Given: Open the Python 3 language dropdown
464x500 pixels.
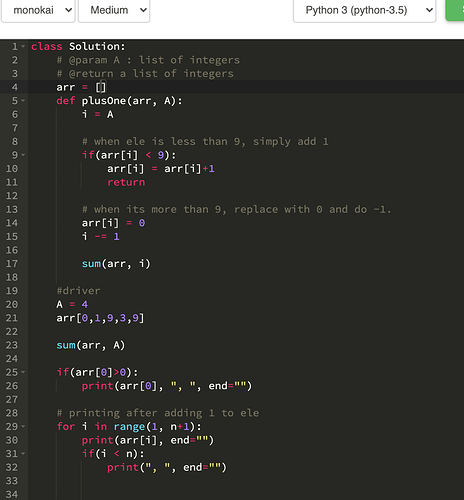Looking at the screenshot, I should 364,10.
